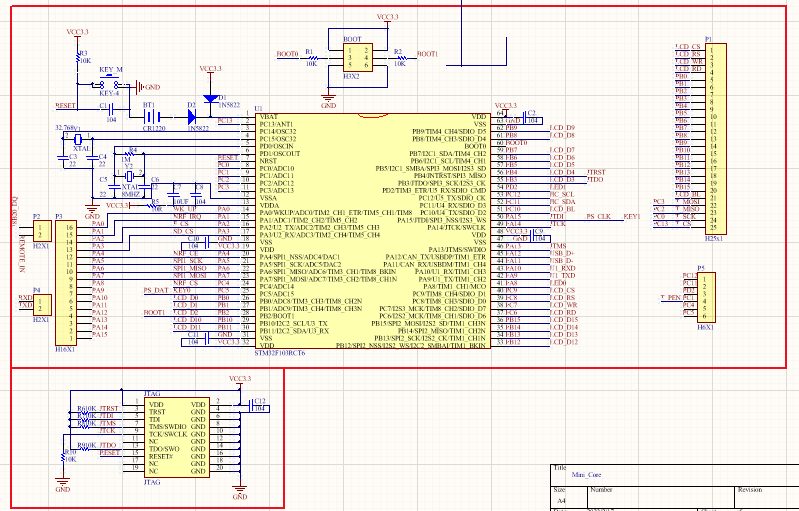Image resolution: width=799 pixels, height=511 pixels.
Task: Select capacitor C1 on the RESET line
Action: [x=112, y=108]
